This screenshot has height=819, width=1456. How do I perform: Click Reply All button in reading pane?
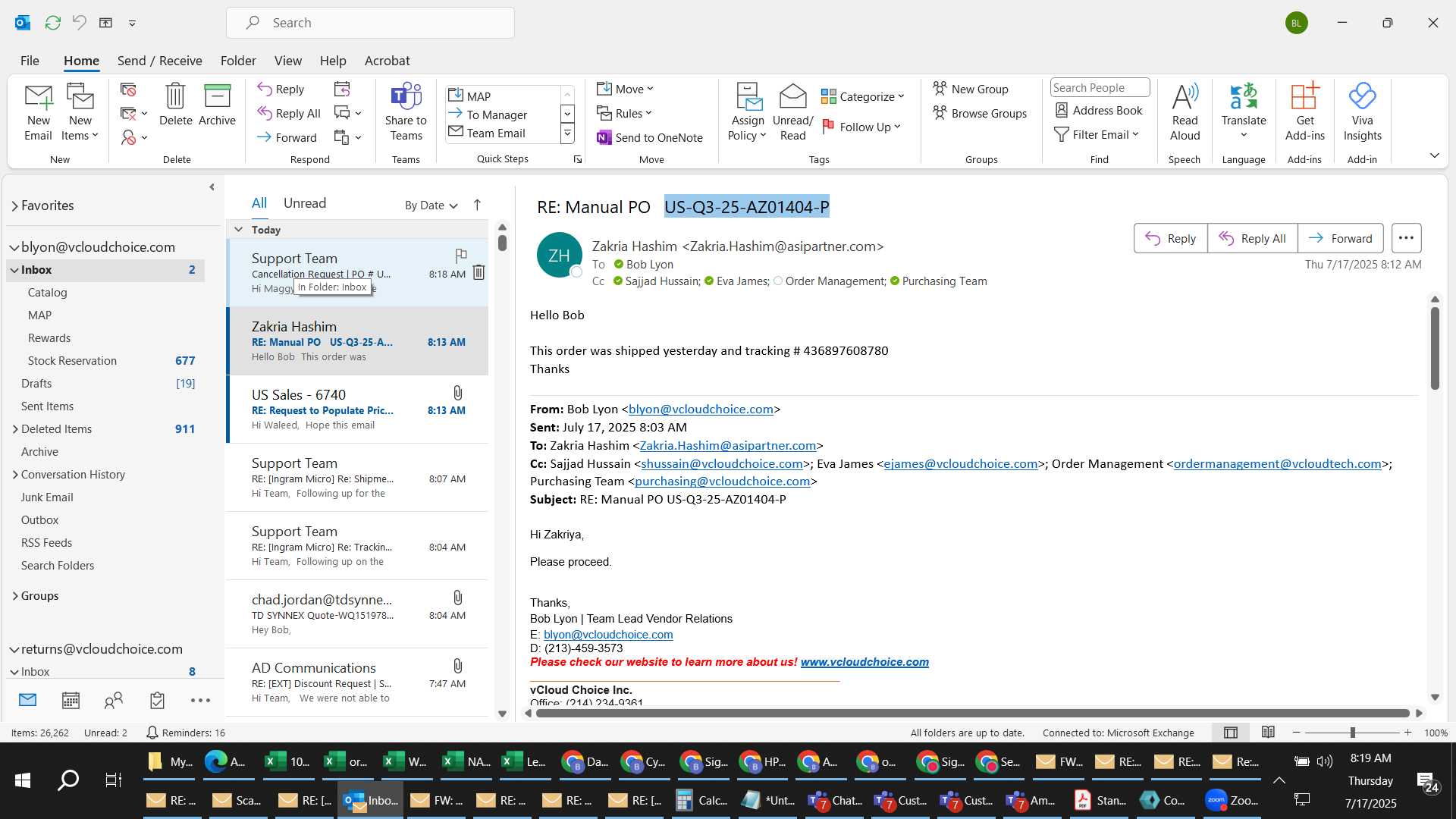(1252, 238)
